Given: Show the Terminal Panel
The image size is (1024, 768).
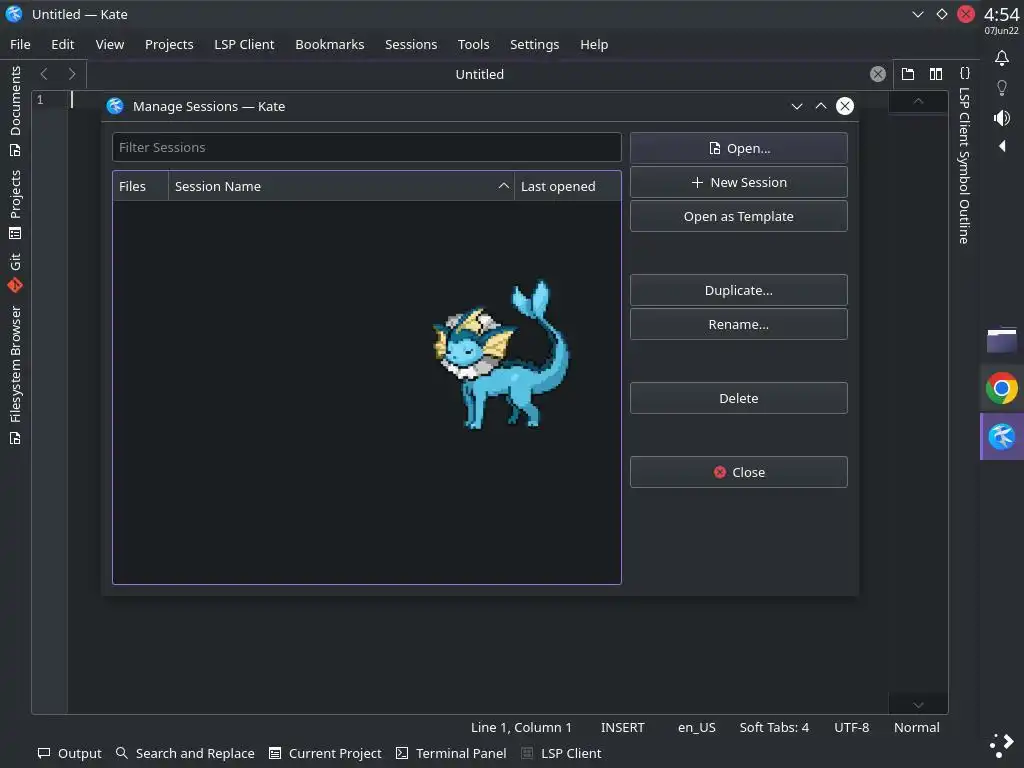Looking at the screenshot, I should click(451, 753).
